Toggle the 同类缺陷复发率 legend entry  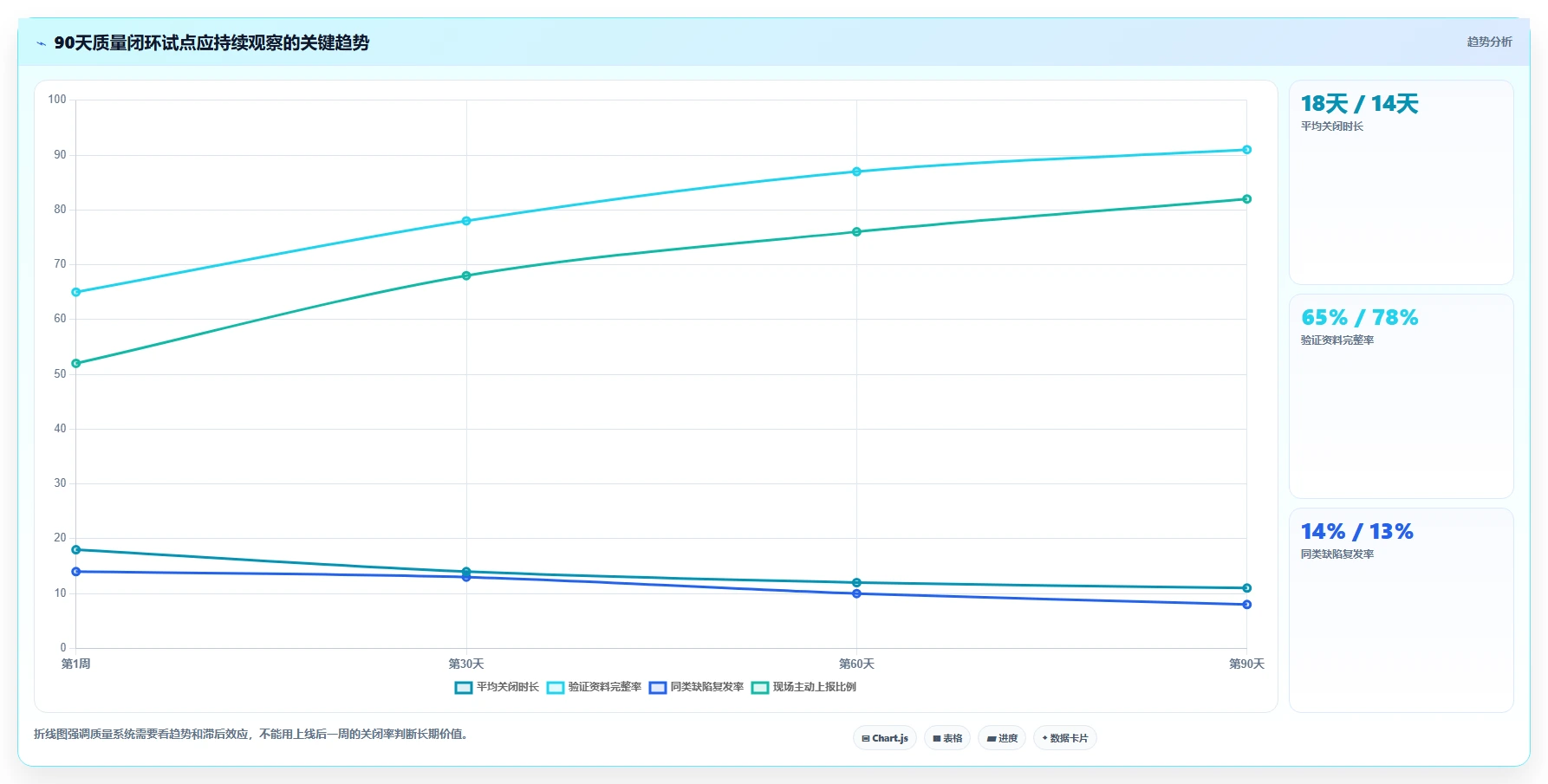coord(696,687)
